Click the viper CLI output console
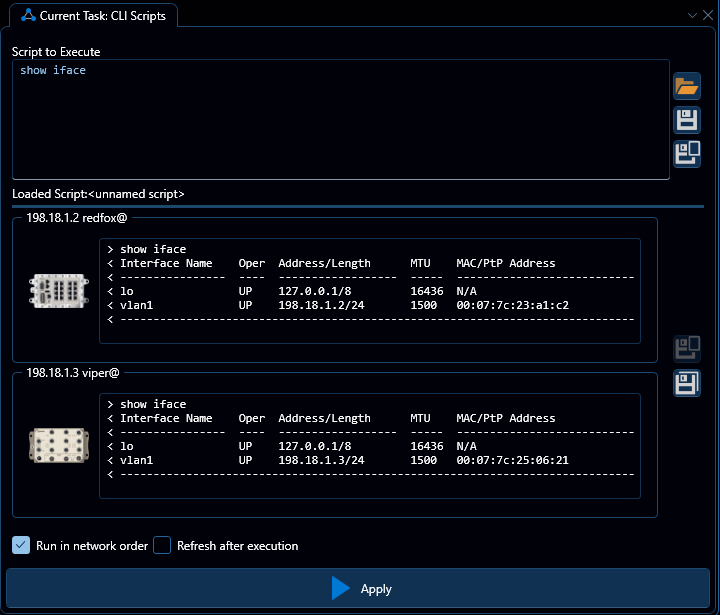Image resolution: width=720 pixels, height=615 pixels. point(370,445)
